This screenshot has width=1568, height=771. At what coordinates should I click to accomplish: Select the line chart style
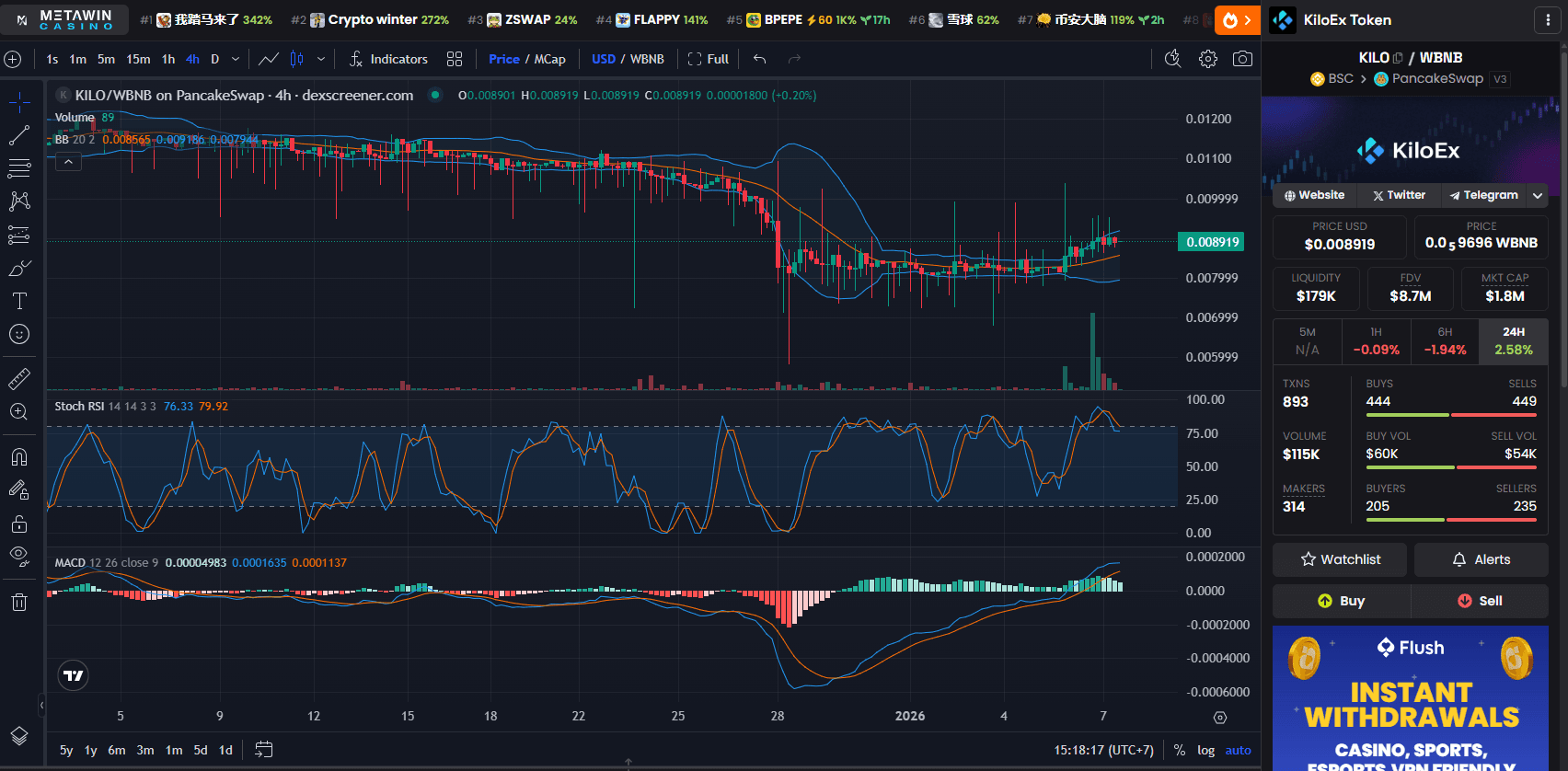click(x=269, y=59)
